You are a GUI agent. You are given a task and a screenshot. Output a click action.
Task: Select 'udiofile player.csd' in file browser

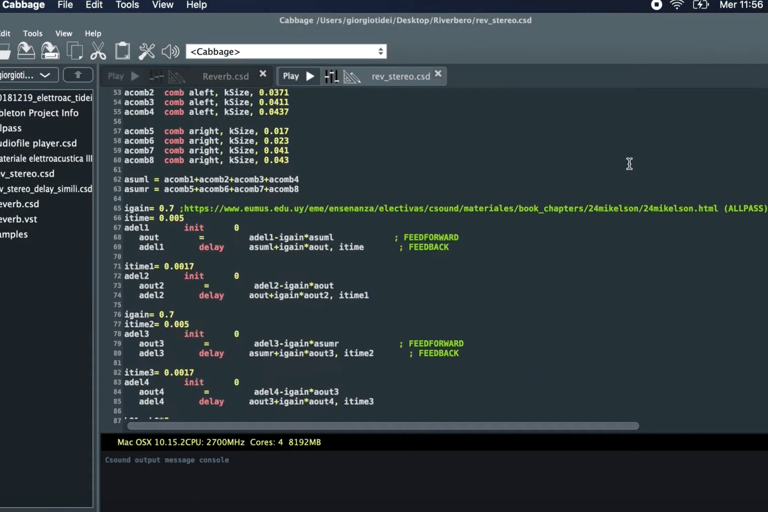38,143
